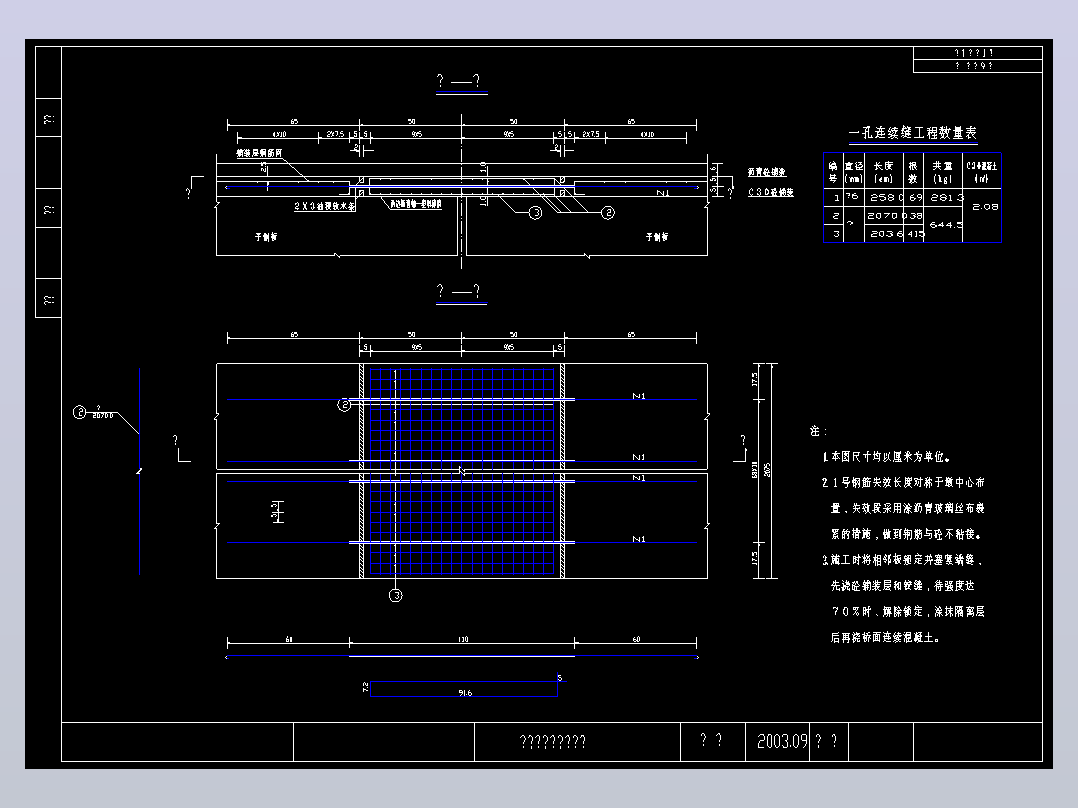The image size is (1078, 808).
Task: Click the label C30砼铺装 beside section
Action: point(771,193)
